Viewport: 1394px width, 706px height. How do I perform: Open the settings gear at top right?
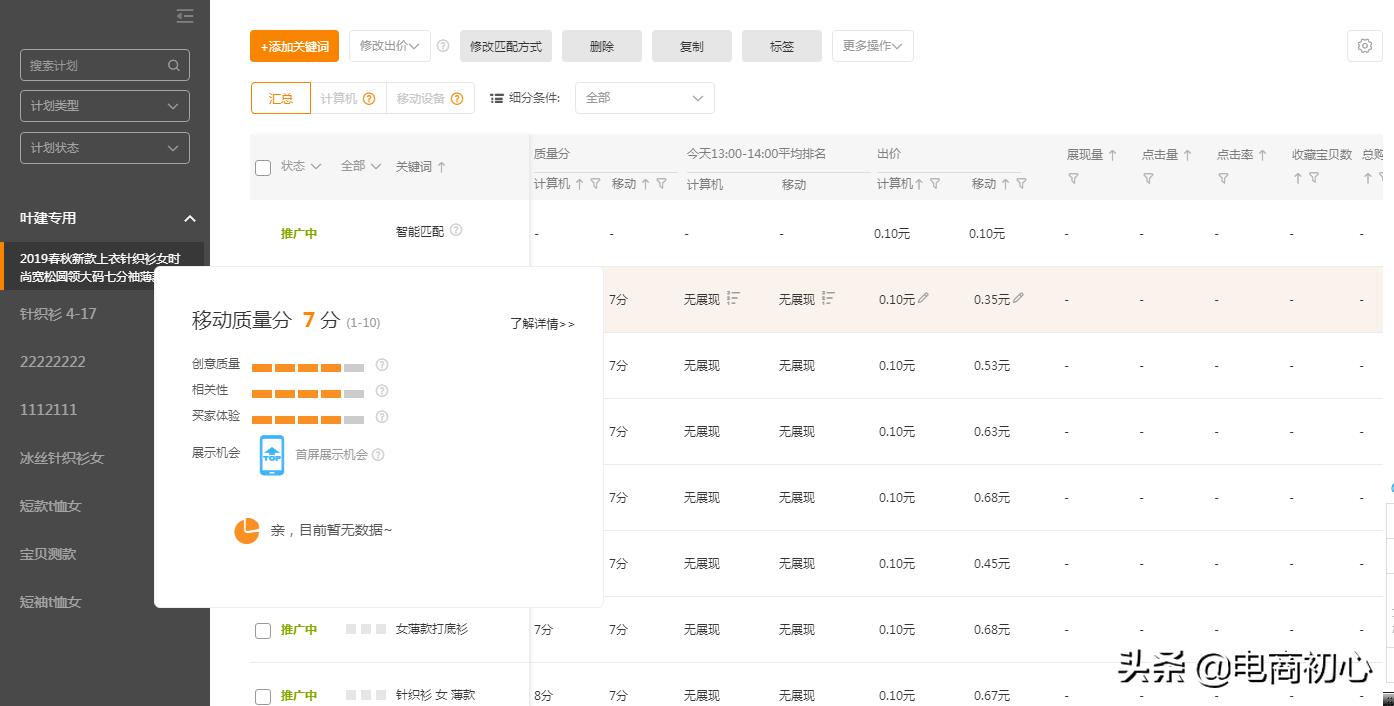pyautogui.click(x=1364, y=45)
